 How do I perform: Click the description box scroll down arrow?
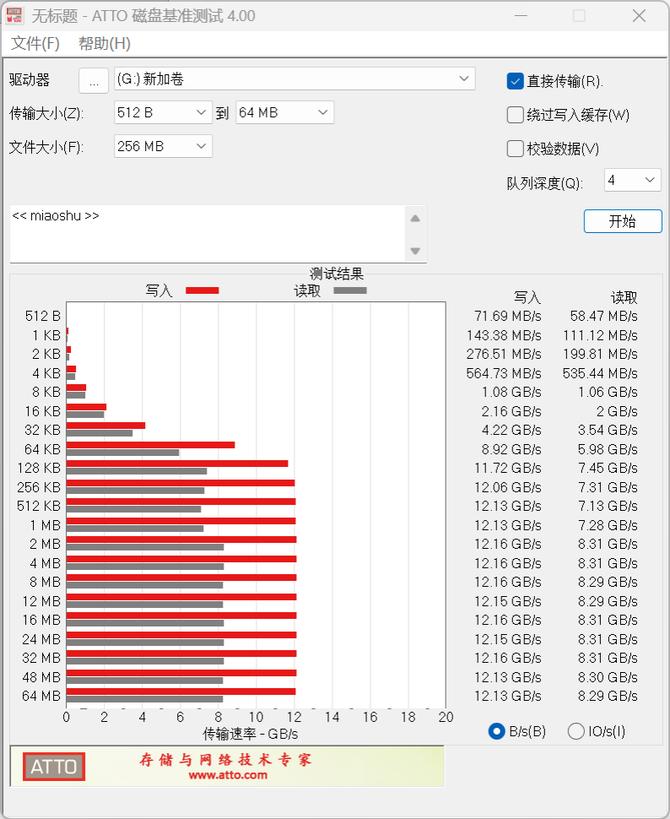tap(415, 251)
